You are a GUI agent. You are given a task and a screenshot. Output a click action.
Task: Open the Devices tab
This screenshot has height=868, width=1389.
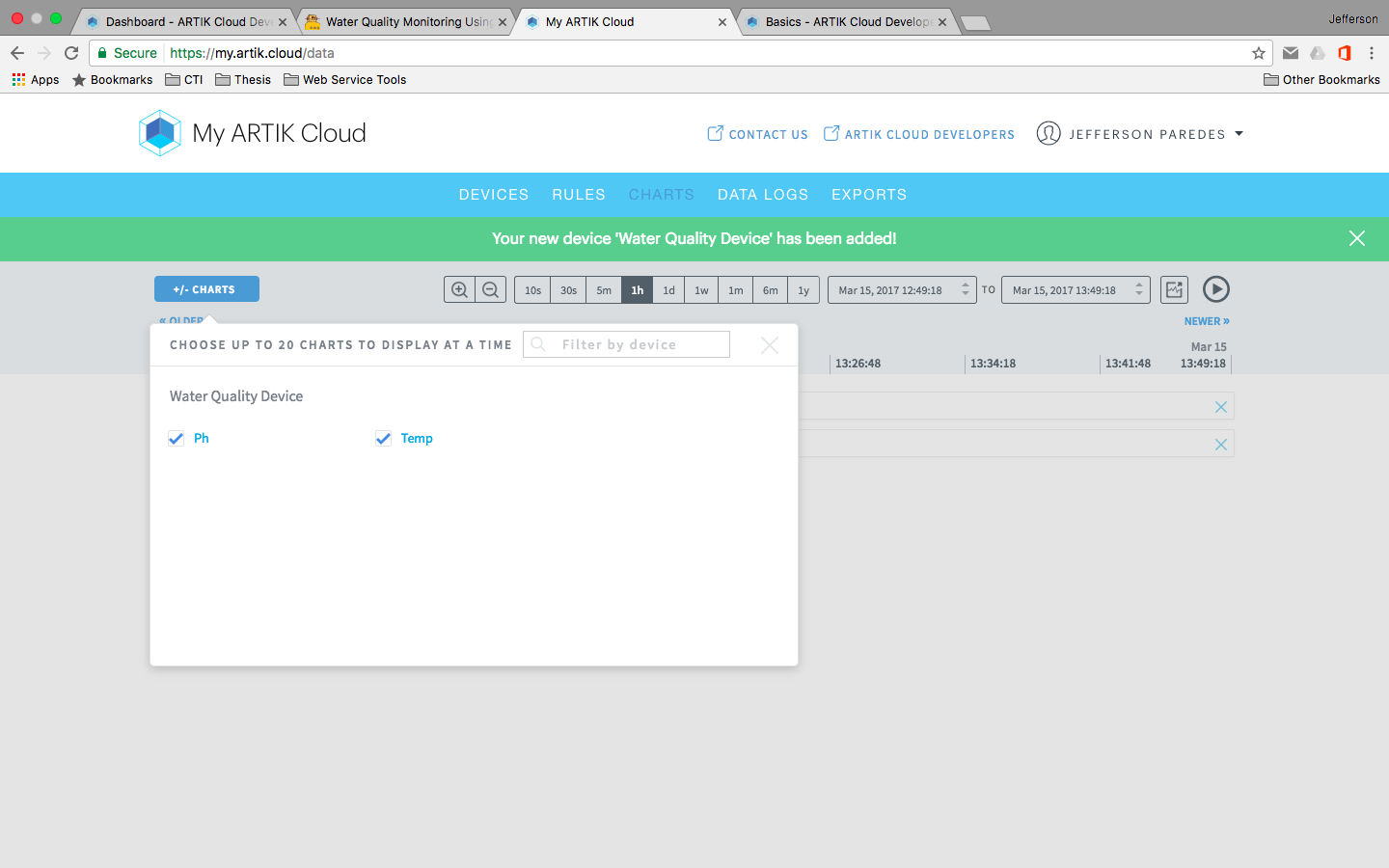[x=494, y=195]
